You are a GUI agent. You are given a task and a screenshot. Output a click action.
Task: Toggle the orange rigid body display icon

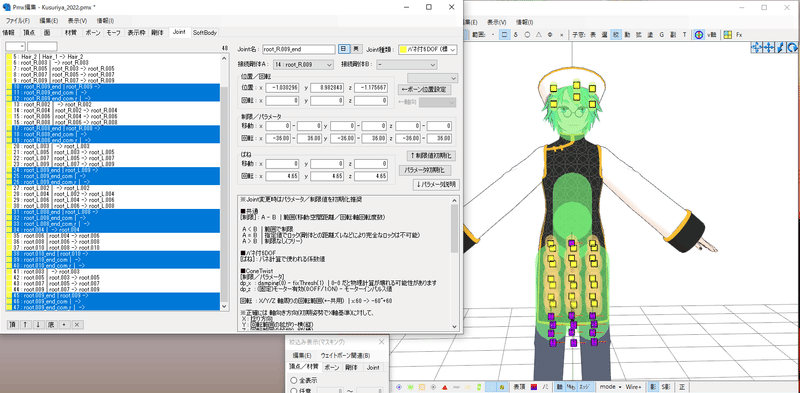pos(422,387)
